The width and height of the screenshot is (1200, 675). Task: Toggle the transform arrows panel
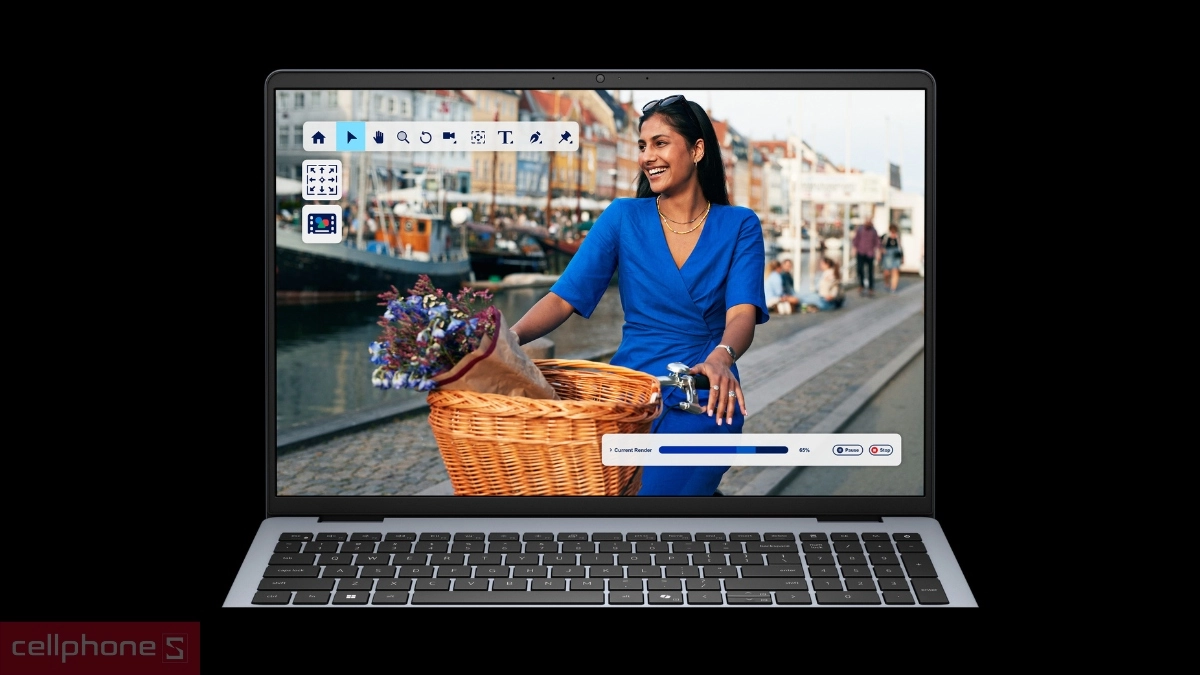click(x=322, y=180)
